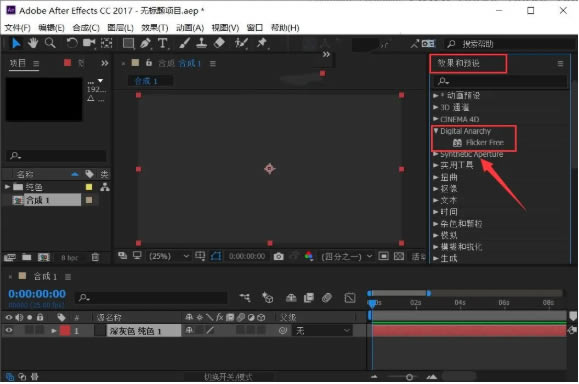Open the 图层(L) menu

click(120, 28)
